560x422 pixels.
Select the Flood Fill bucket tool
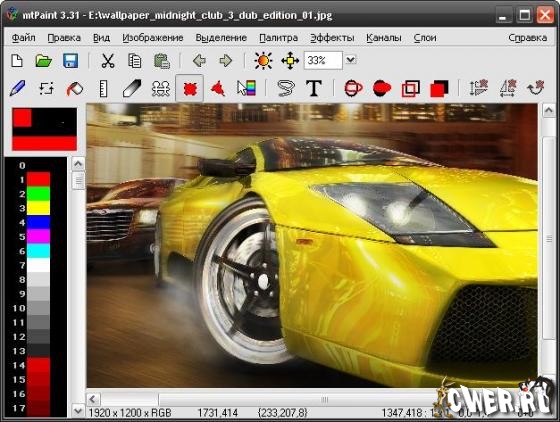(x=74, y=89)
